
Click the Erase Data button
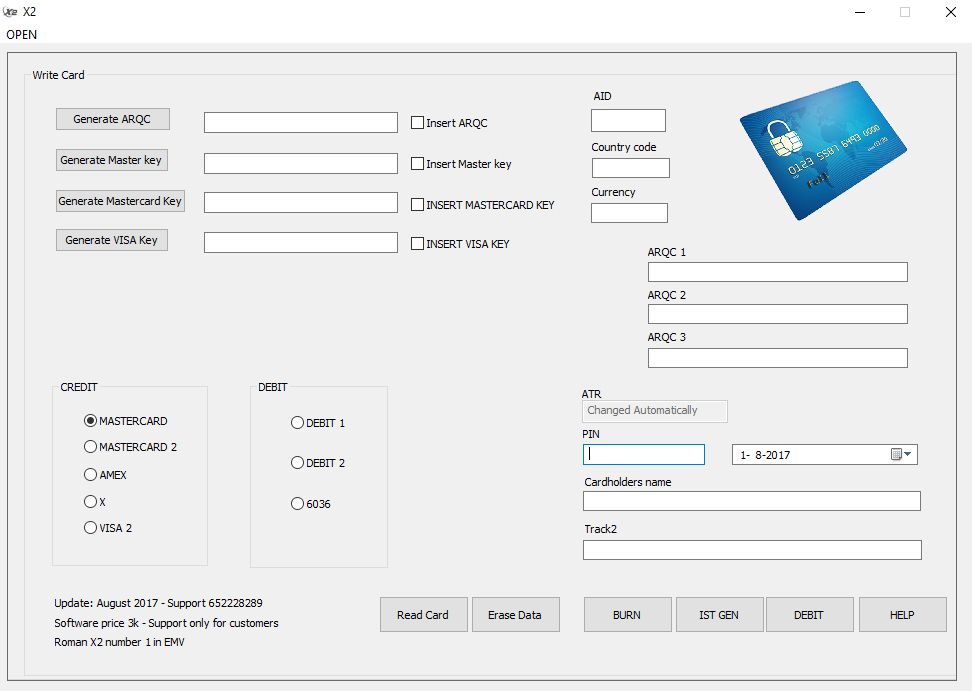point(516,615)
